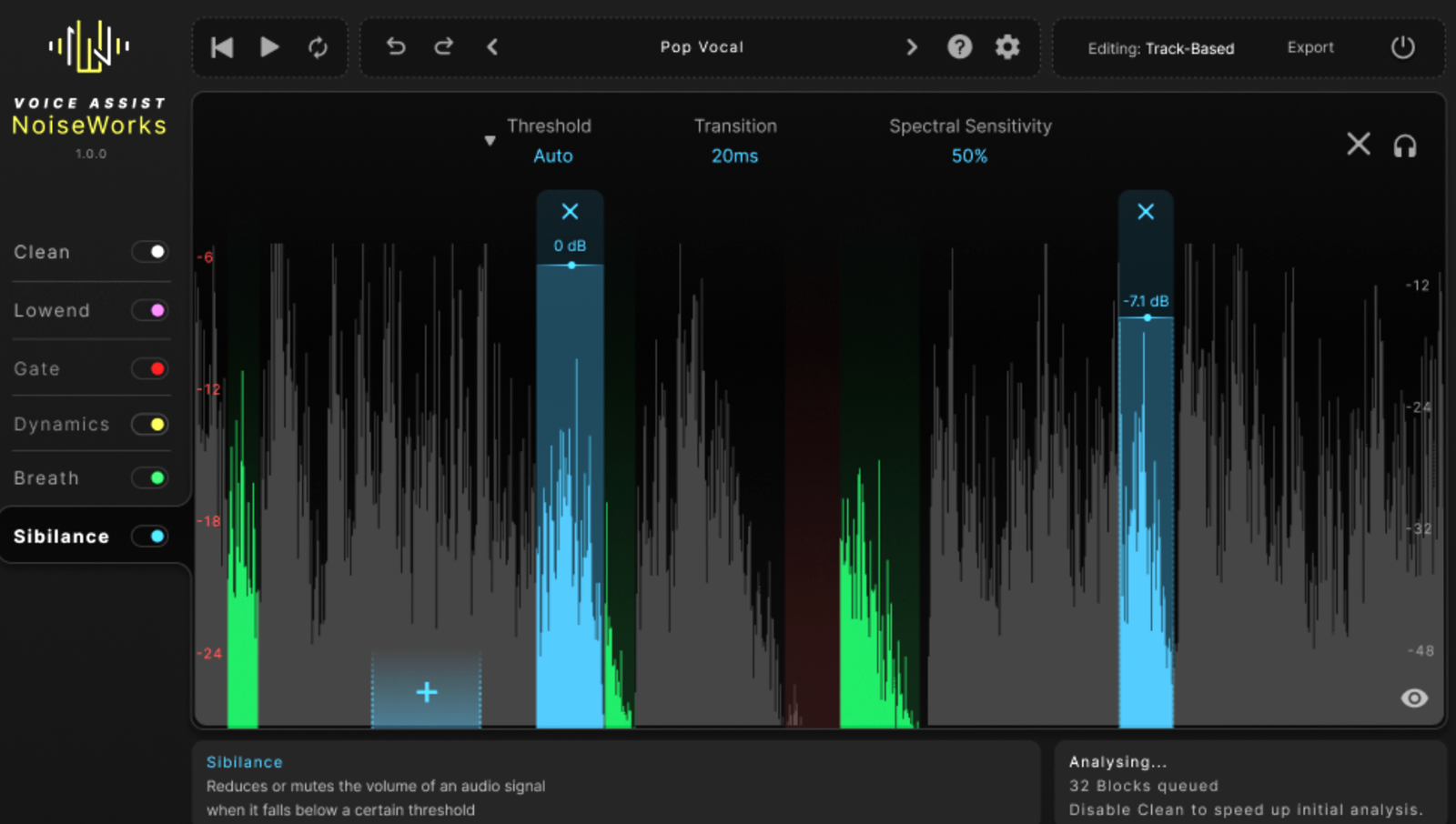This screenshot has width=1456, height=824.
Task: Rewind to start with skip-back icon
Action: click(x=222, y=47)
